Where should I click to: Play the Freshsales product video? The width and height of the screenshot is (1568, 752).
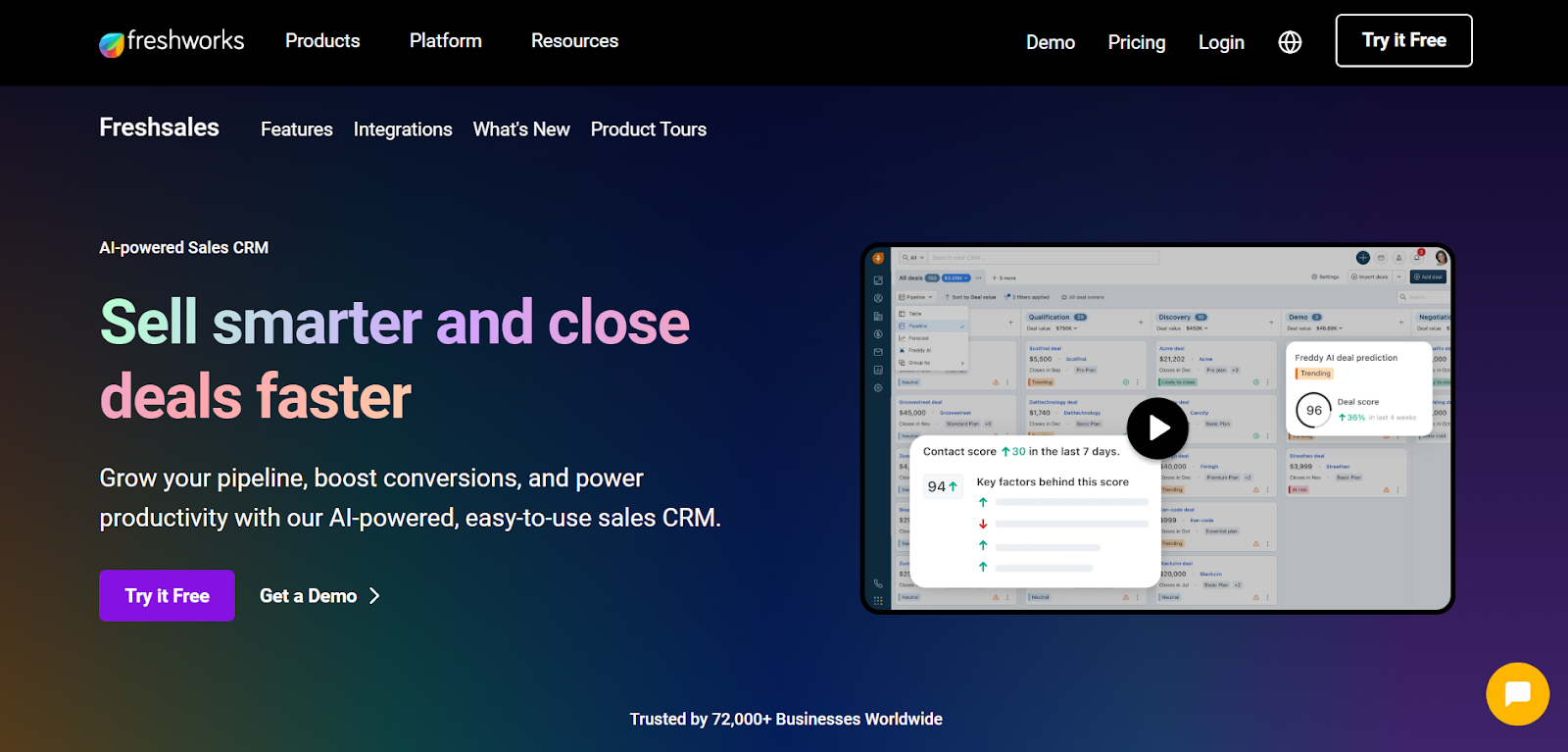(1157, 428)
